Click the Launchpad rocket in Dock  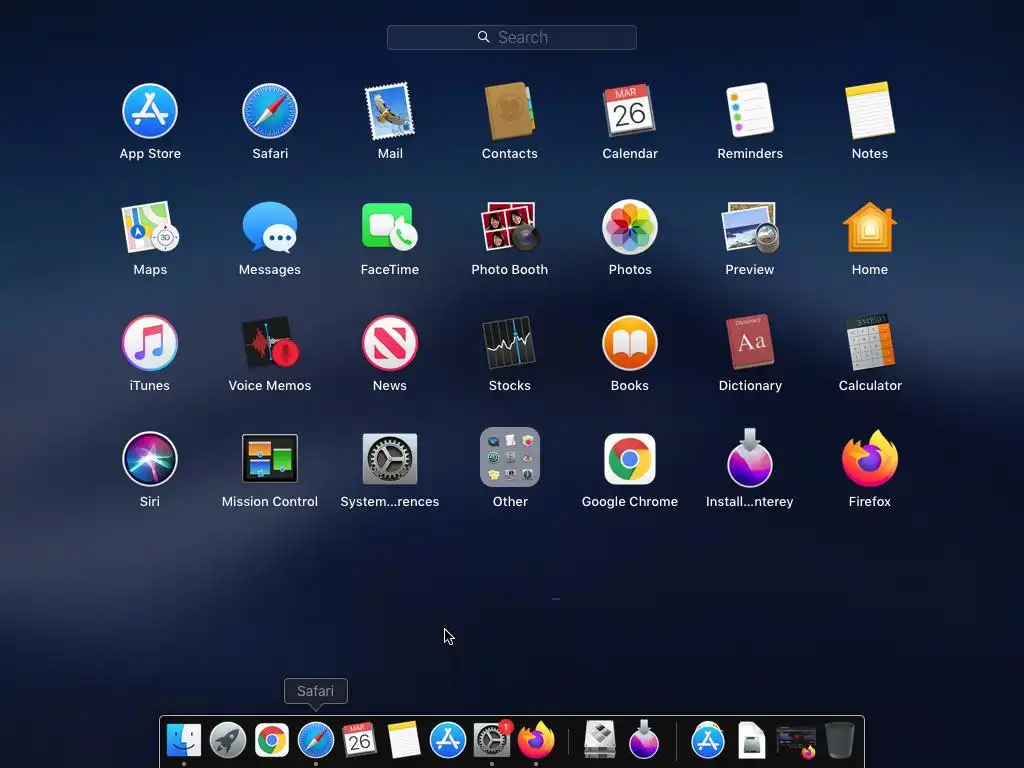click(227, 740)
